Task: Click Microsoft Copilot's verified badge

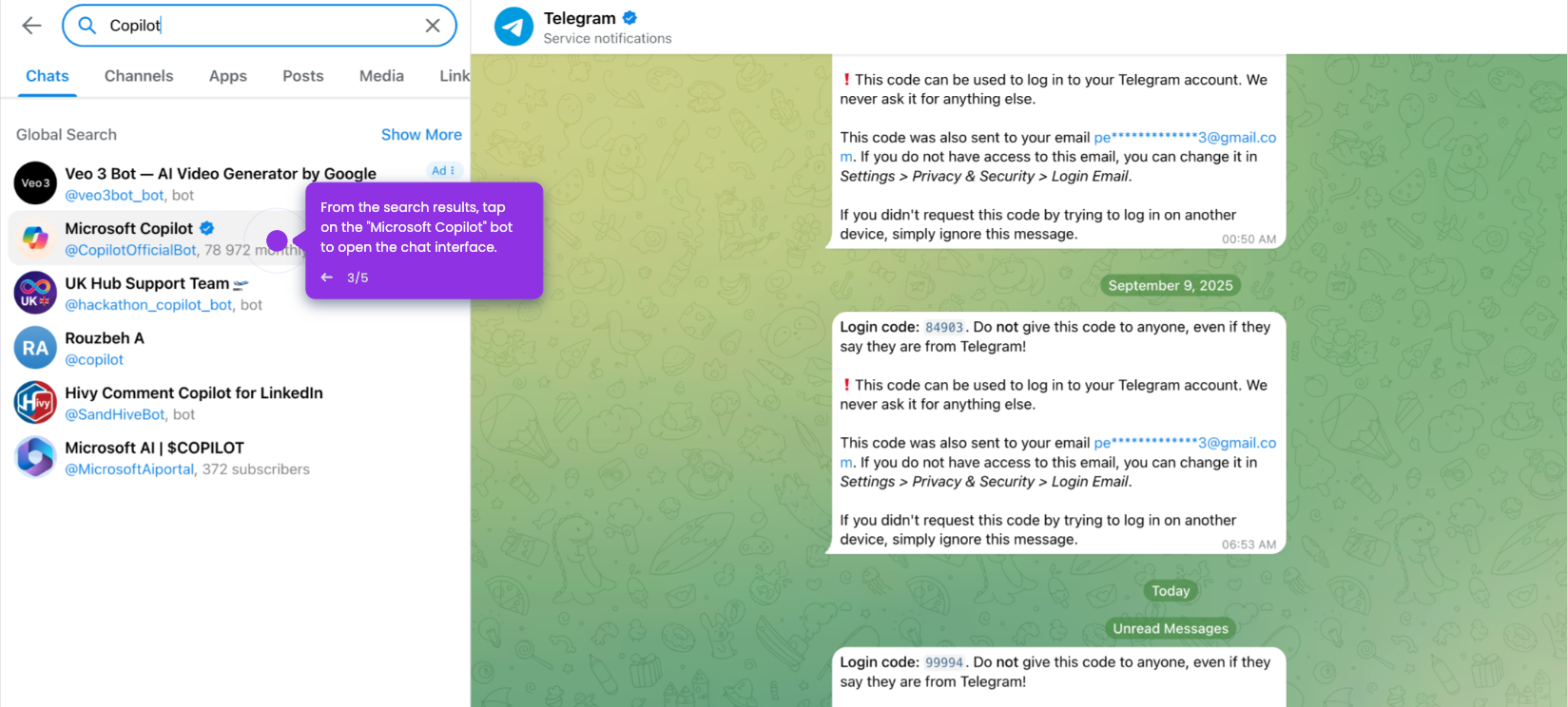Action: tap(206, 228)
